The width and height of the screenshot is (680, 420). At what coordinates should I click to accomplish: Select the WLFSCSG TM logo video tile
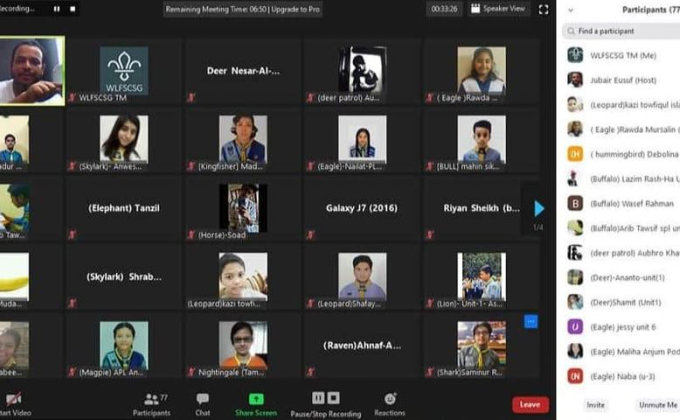tap(123, 71)
